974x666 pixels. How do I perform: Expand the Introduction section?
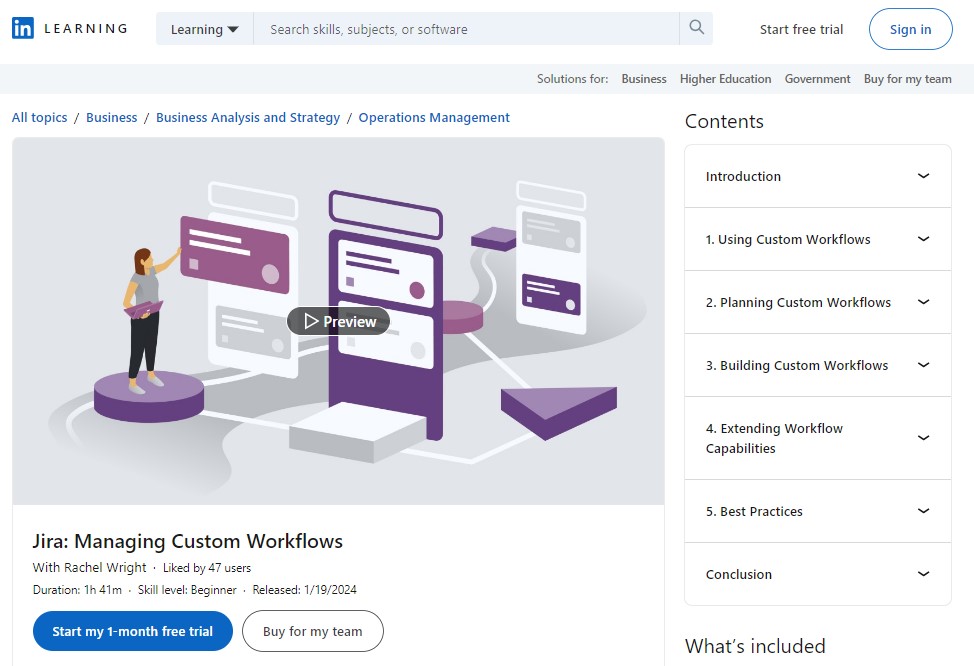pos(817,176)
